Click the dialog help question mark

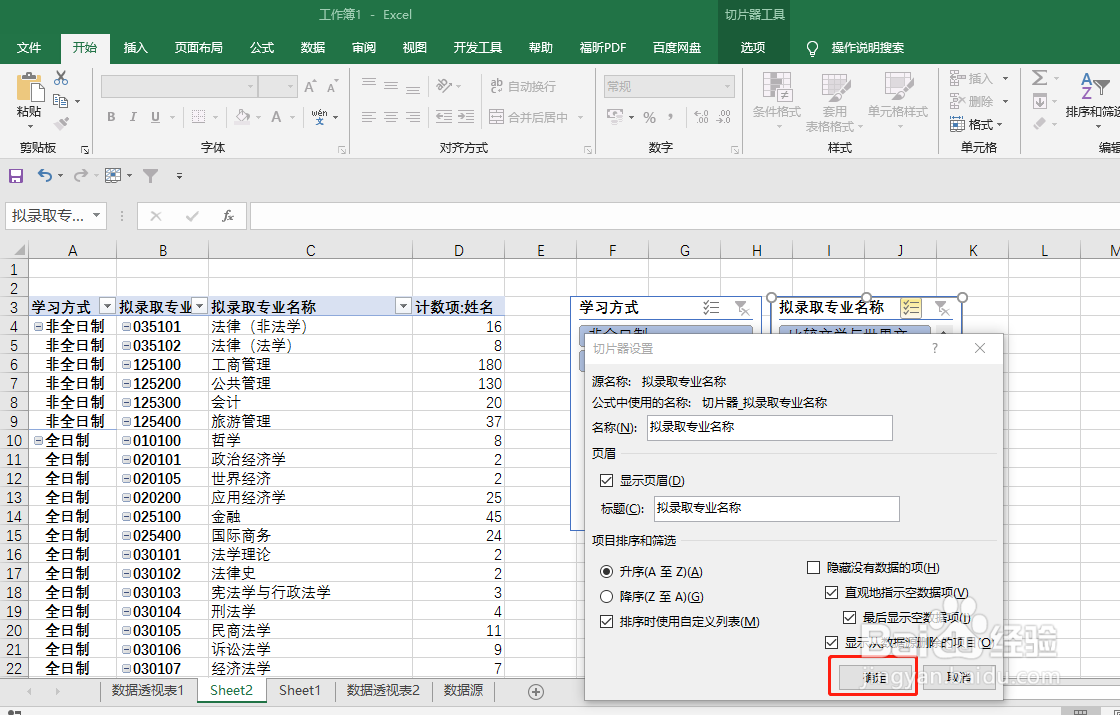pyautogui.click(x=934, y=348)
